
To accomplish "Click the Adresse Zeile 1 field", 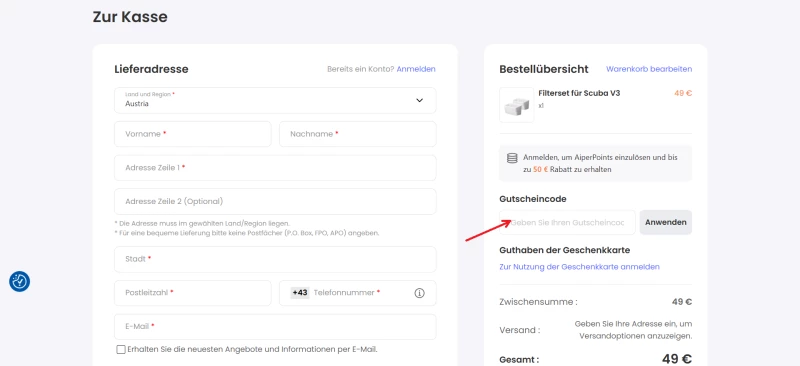I will [275, 167].
